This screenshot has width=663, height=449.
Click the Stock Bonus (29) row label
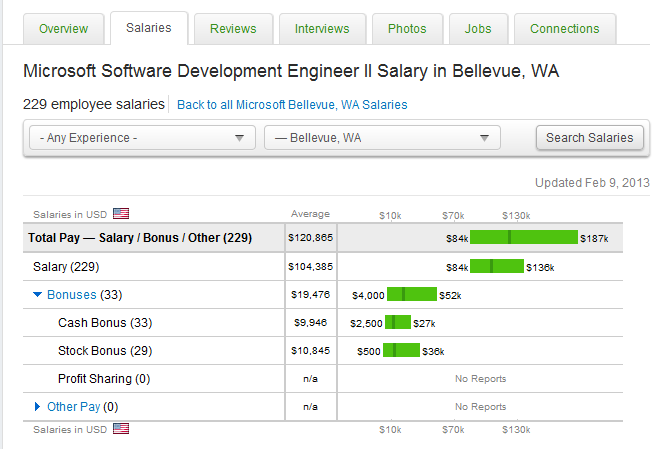click(x=105, y=350)
